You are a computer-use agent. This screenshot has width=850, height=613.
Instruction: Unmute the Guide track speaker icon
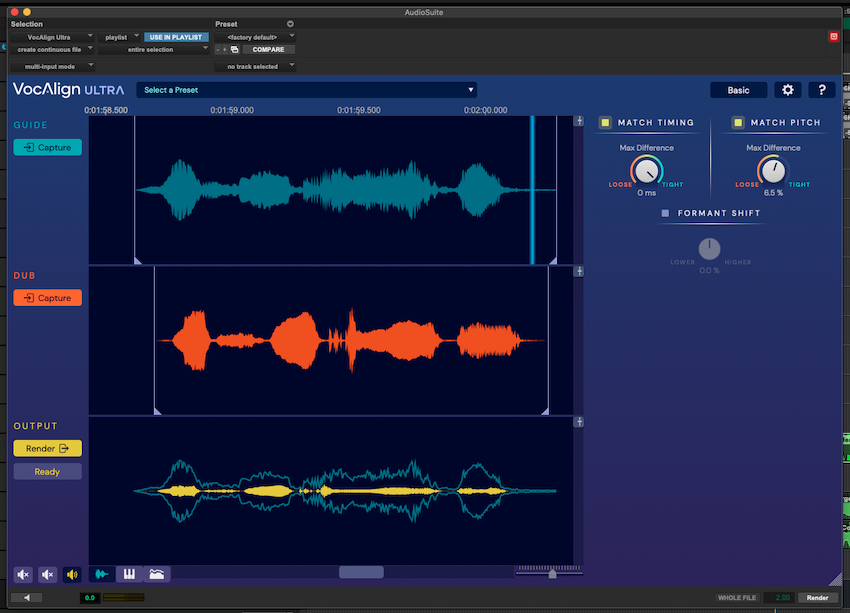pos(23,574)
